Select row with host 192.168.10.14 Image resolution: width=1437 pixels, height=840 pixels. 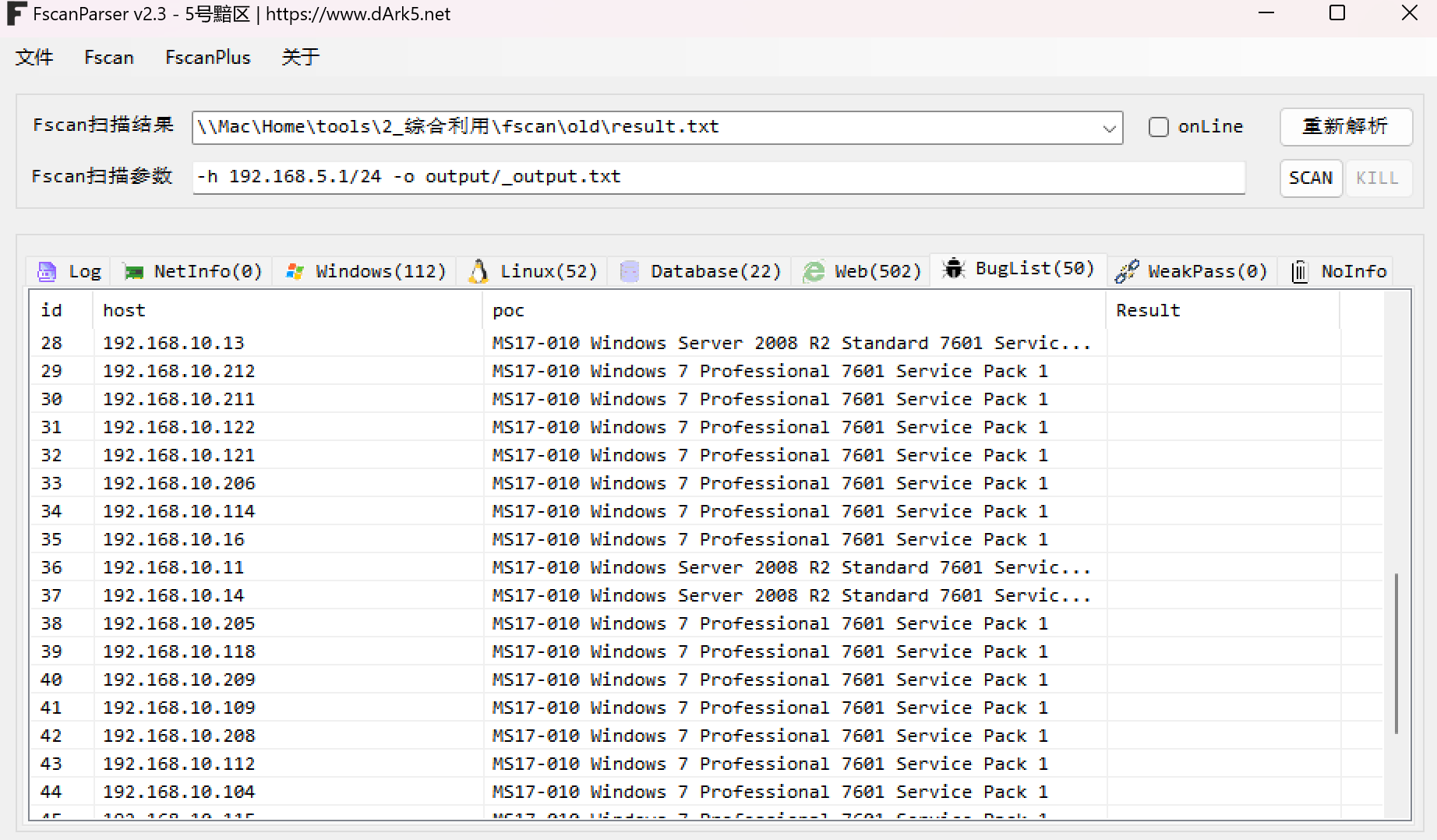[705, 595]
